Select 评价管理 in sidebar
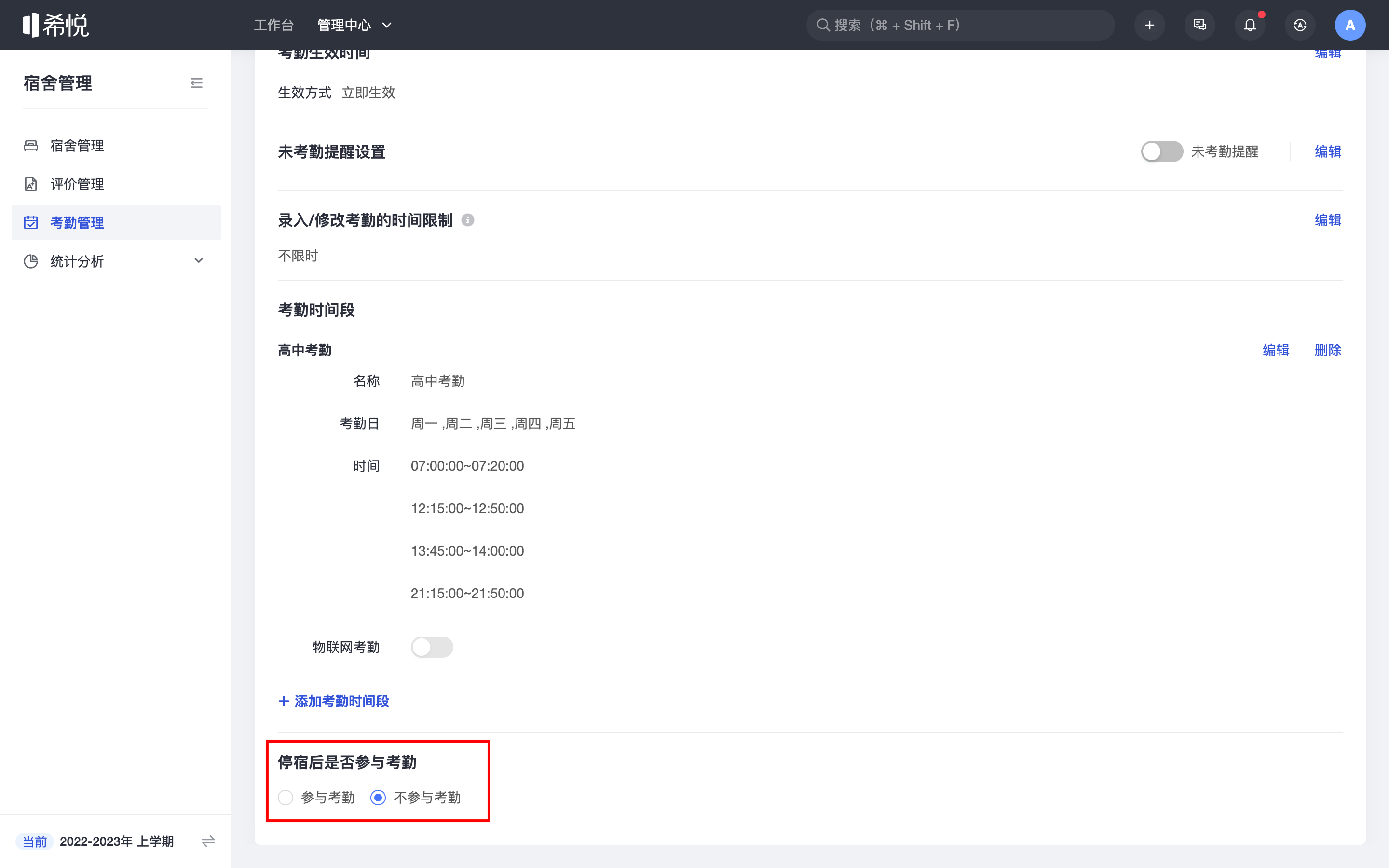The width and height of the screenshot is (1389, 868). [x=116, y=184]
